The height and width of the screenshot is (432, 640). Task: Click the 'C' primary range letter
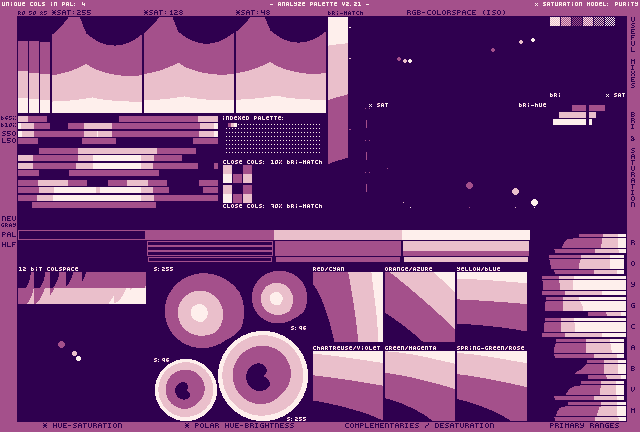pyautogui.click(x=633, y=327)
